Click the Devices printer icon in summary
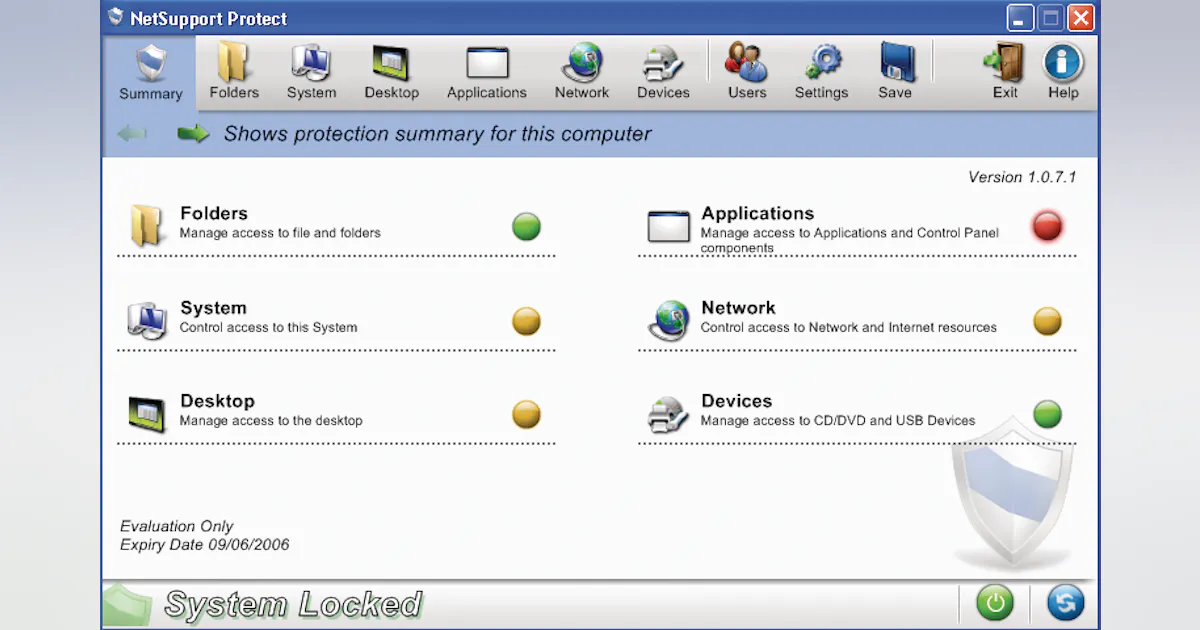 (x=669, y=414)
